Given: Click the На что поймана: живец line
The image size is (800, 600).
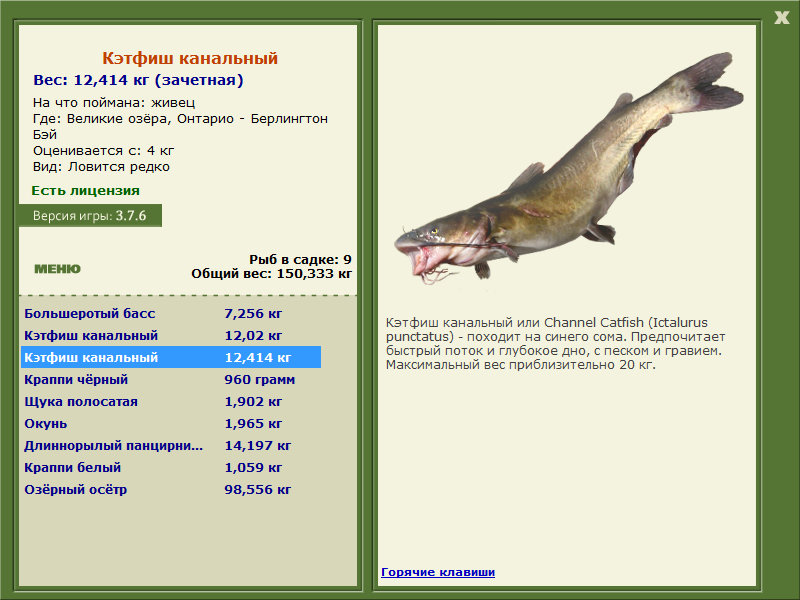Looking at the screenshot, I should point(114,103).
